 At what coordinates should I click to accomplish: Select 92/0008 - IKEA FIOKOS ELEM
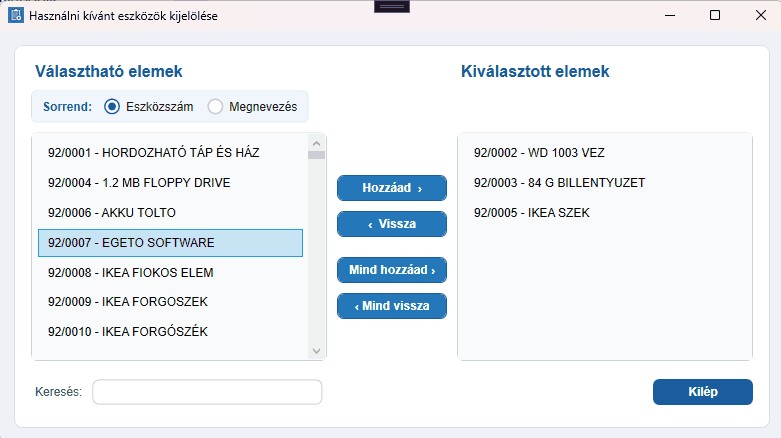click(x=170, y=273)
